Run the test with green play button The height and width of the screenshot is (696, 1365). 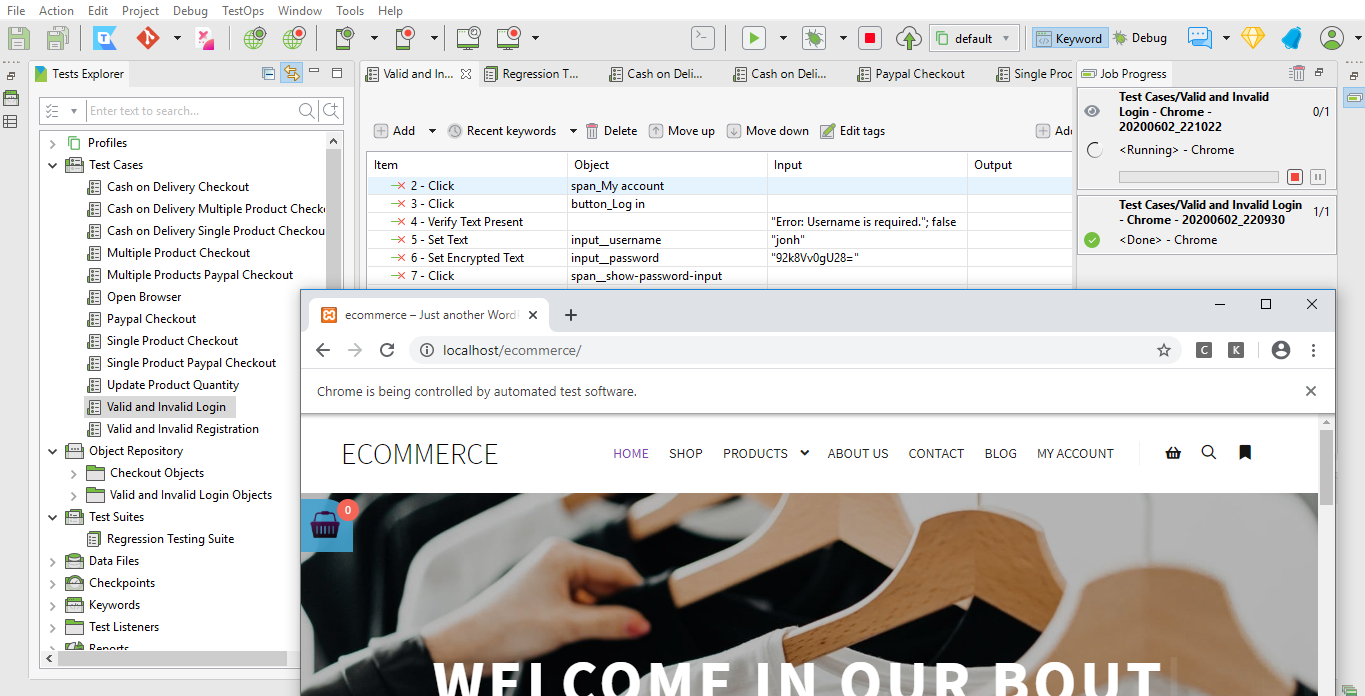tap(753, 38)
